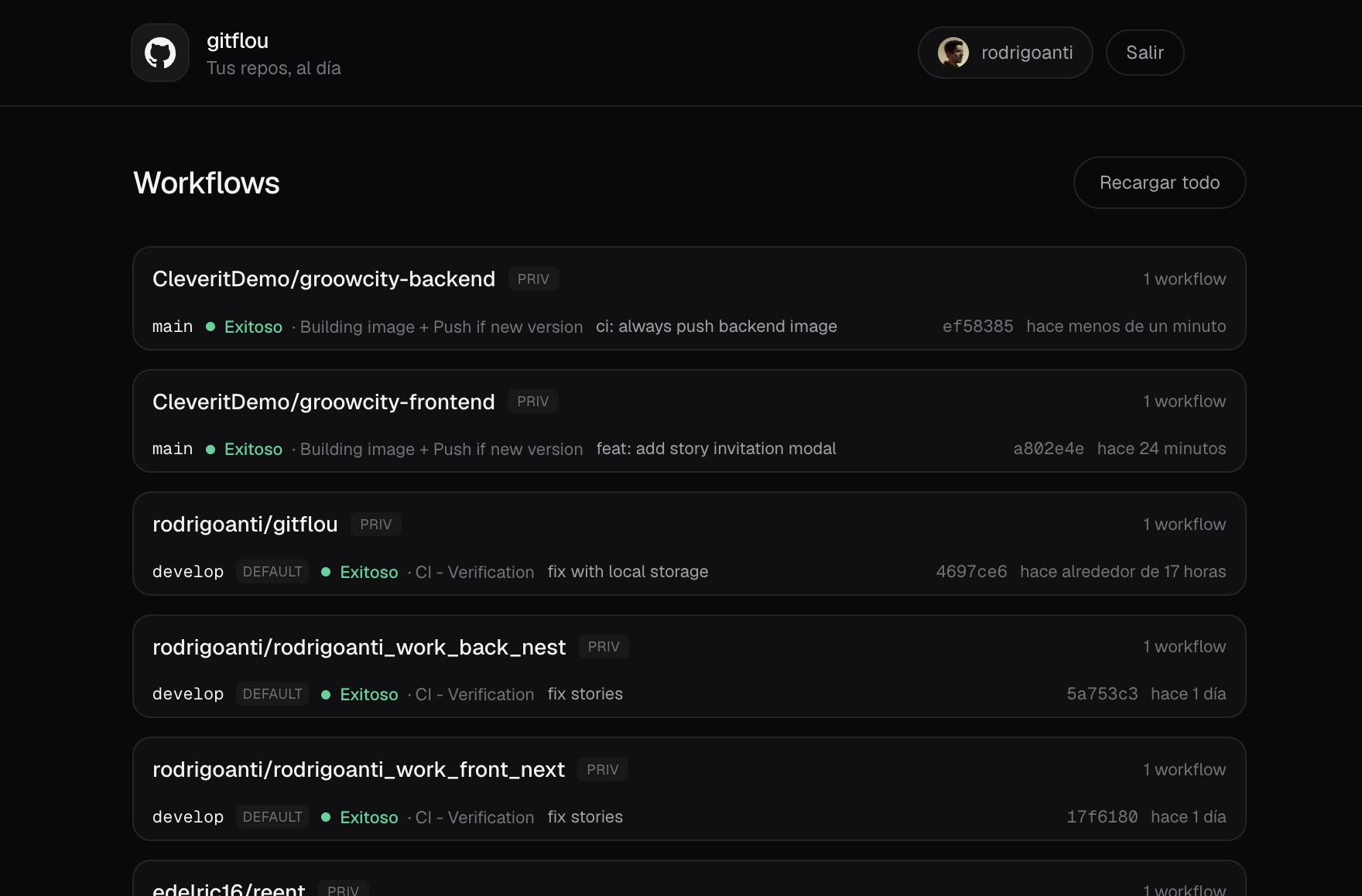This screenshot has width=1362, height=896.
Task: Click PRIV badge on rodrigoanti_work_back_nest
Action: coord(604,647)
